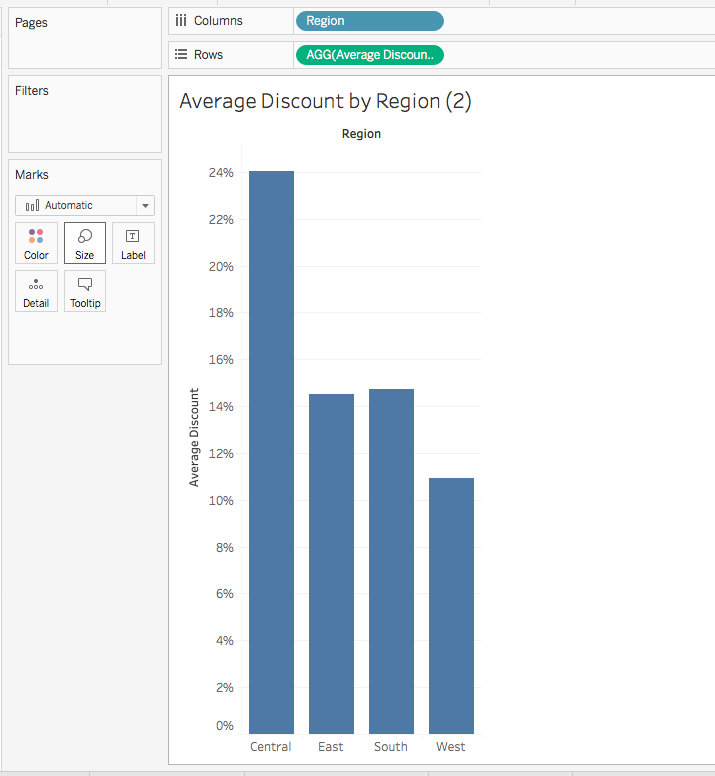The width and height of the screenshot is (715, 776).
Task: Open the Label marks card button
Action: tap(133, 243)
